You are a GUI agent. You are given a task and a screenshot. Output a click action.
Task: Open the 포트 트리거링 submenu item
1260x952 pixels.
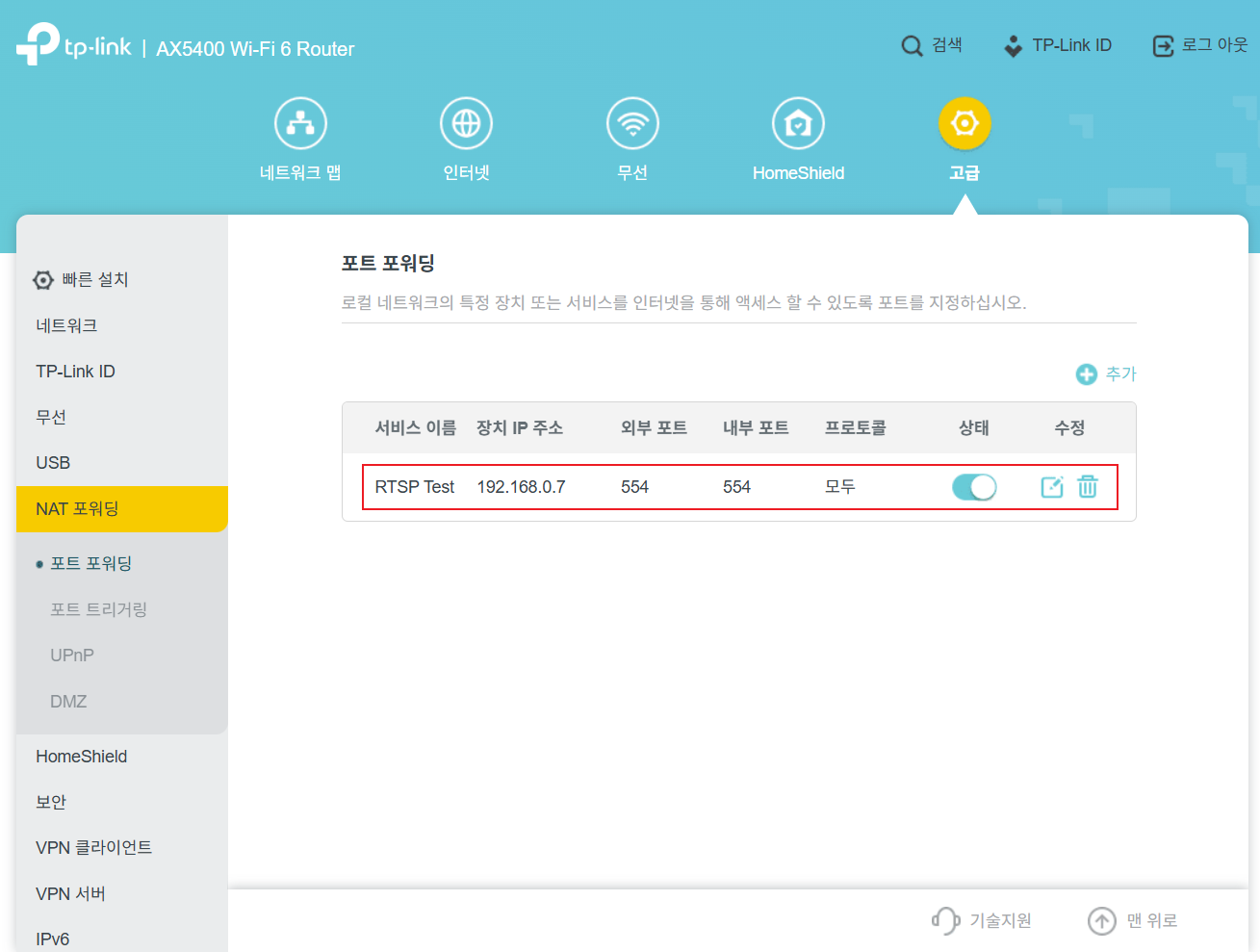tap(98, 609)
